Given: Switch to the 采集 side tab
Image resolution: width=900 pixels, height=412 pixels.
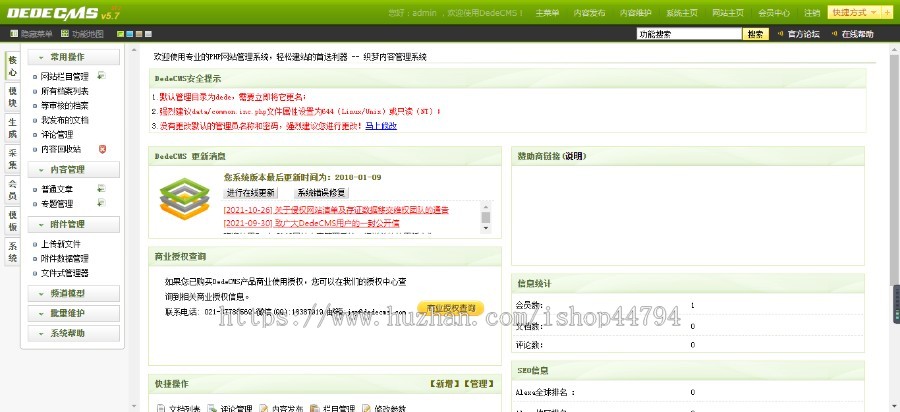Looking at the screenshot, I should point(13,158).
